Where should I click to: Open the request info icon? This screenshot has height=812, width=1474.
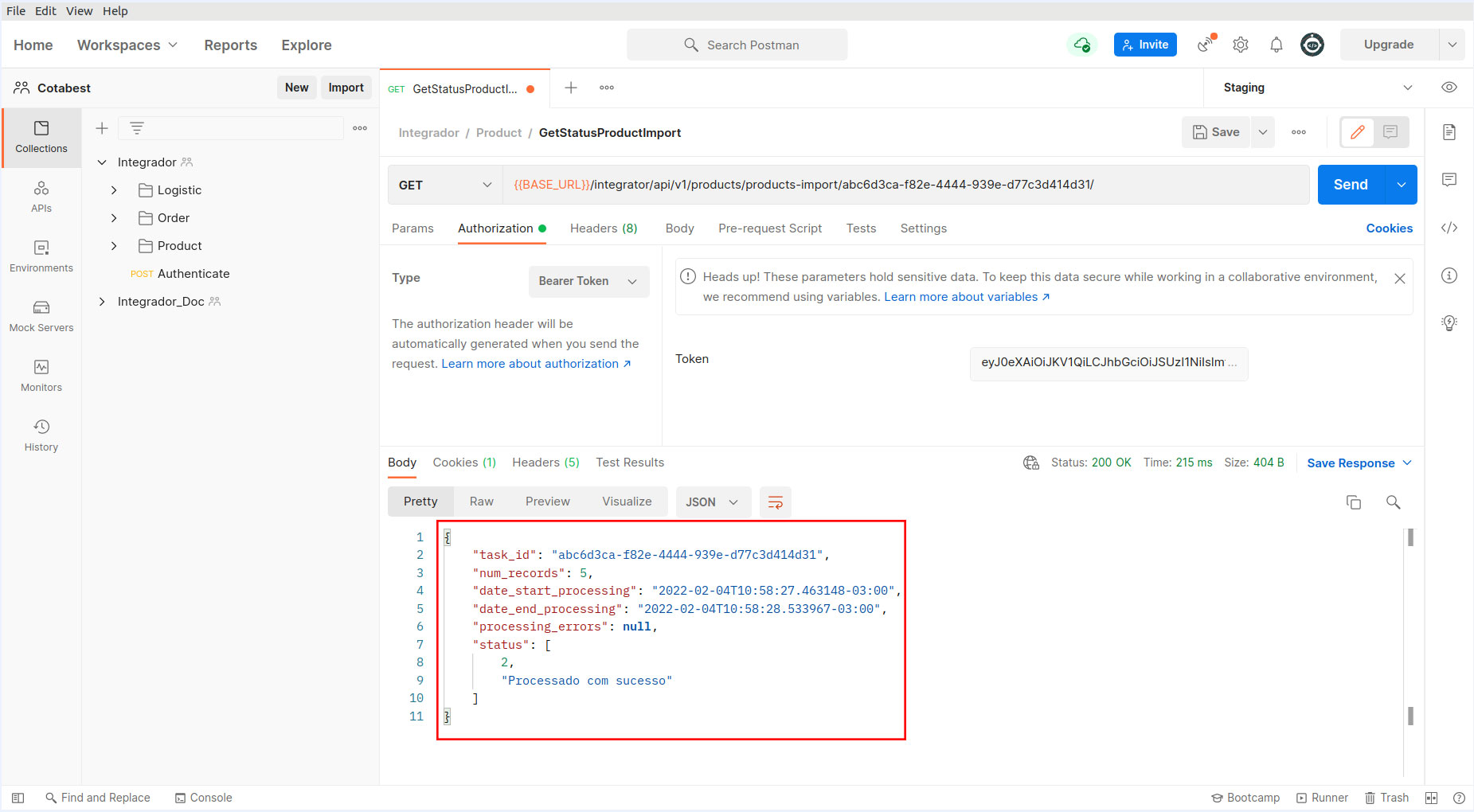point(1449,275)
